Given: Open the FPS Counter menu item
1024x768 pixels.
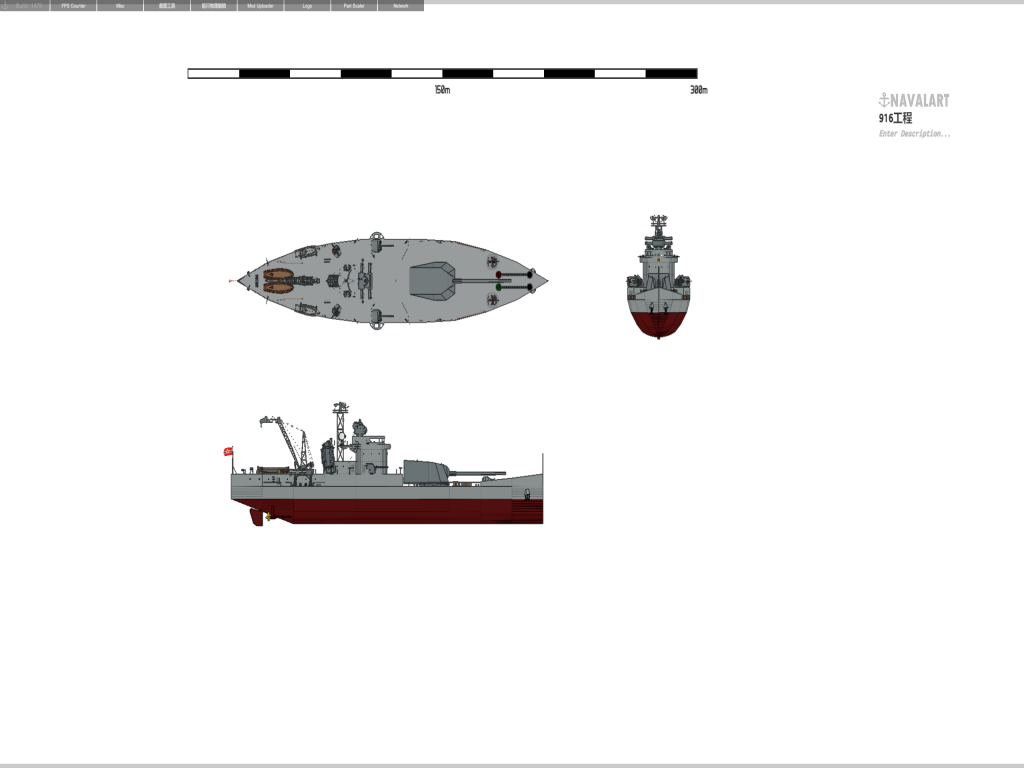Looking at the screenshot, I should (x=73, y=6).
